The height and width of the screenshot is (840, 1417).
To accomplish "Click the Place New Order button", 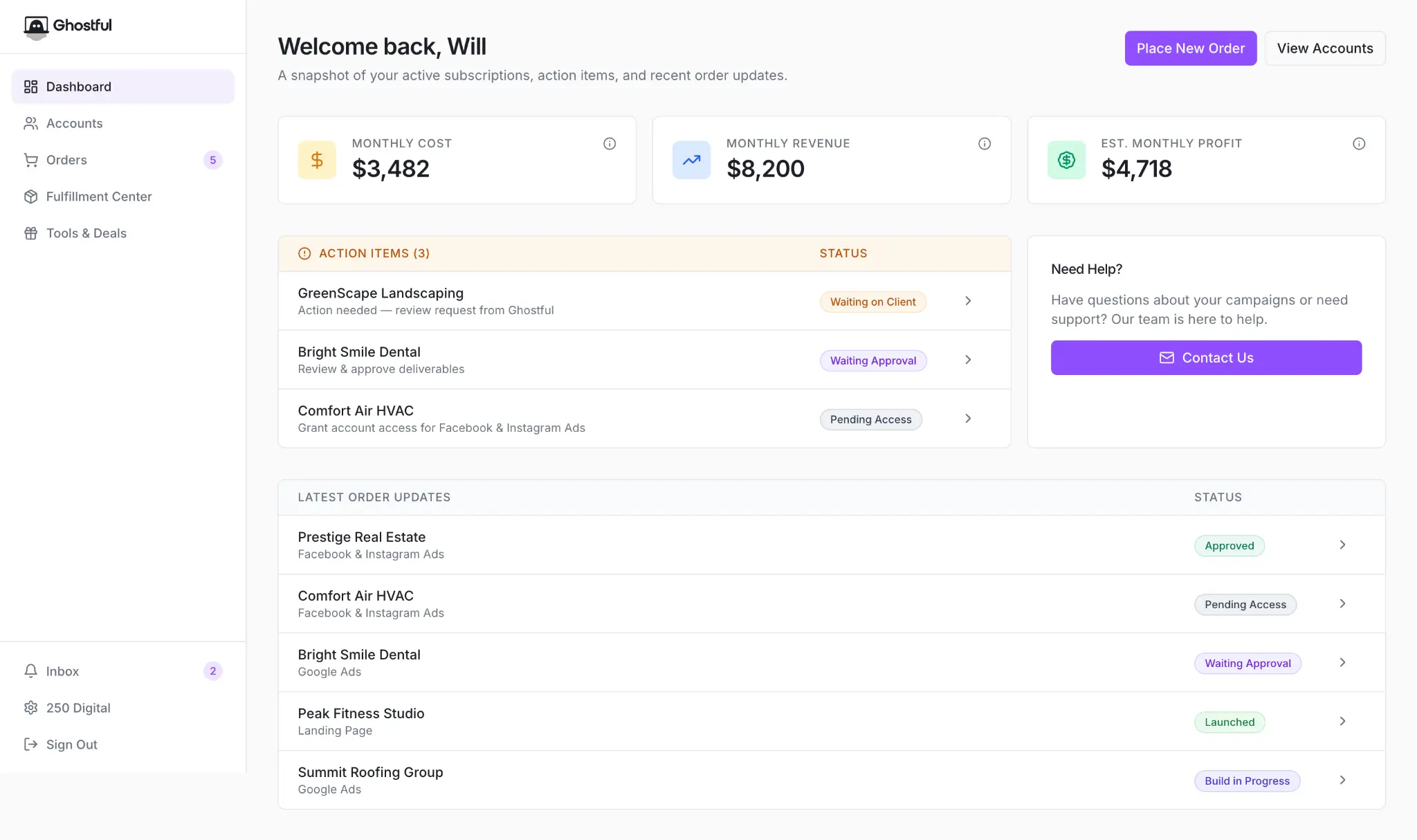I will click(1190, 48).
